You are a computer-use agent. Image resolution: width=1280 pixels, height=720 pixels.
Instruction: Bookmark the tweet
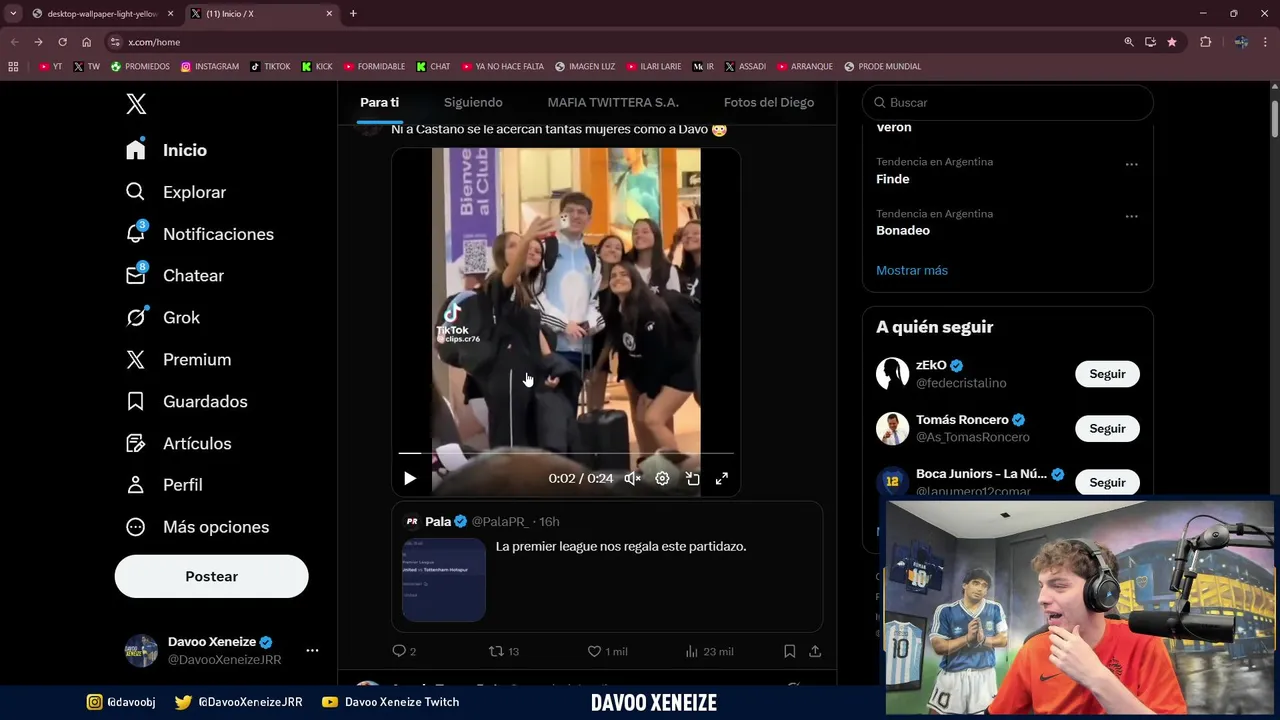click(x=789, y=651)
